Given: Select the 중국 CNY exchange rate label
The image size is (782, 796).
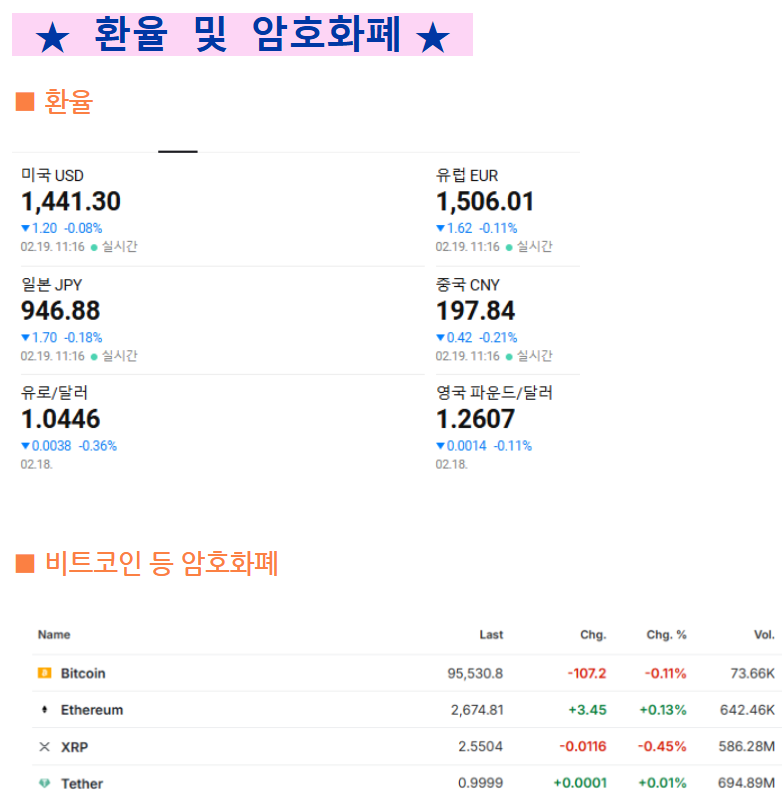Looking at the screenshot, I should pos(468,284).
